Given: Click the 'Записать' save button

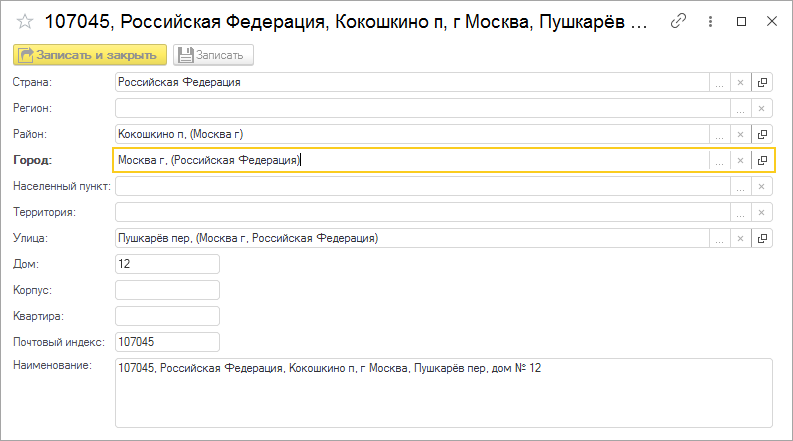Looking at the screenshot, I should click(214, 56).
